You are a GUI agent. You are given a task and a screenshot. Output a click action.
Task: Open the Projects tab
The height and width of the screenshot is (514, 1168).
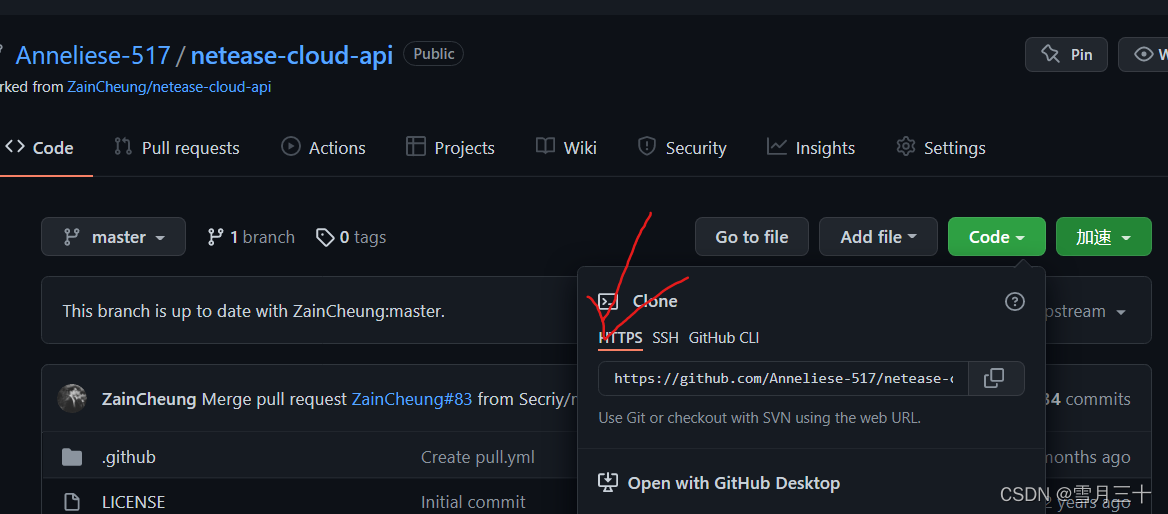450,147
